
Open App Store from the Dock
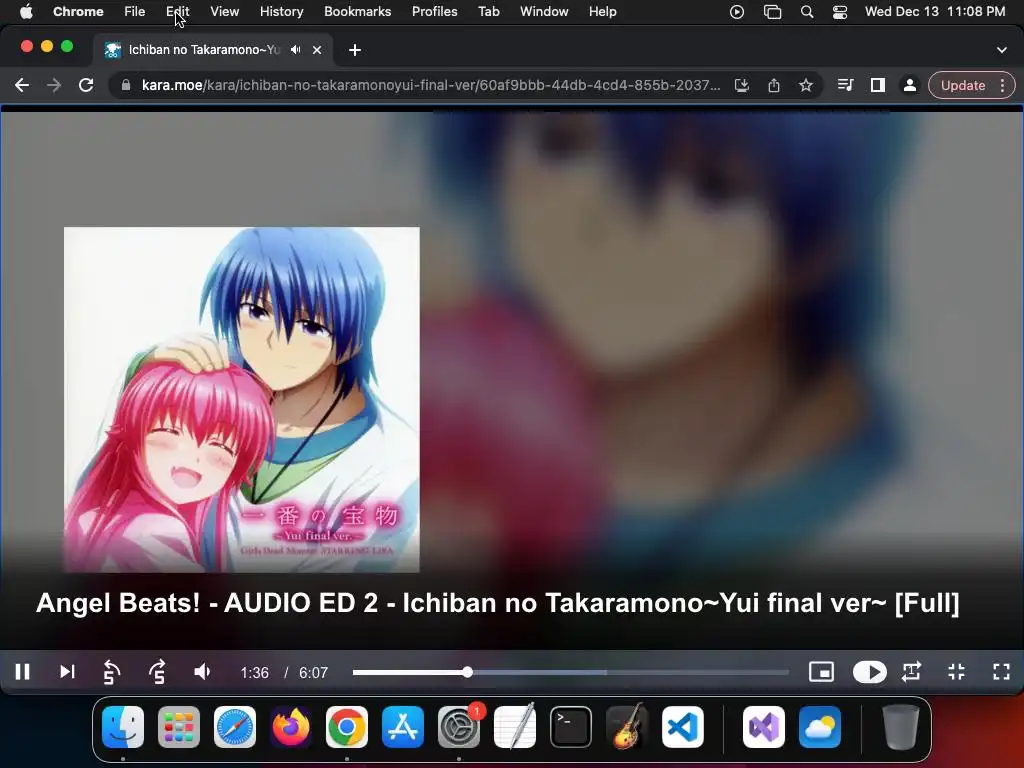(x=403, y=727)
